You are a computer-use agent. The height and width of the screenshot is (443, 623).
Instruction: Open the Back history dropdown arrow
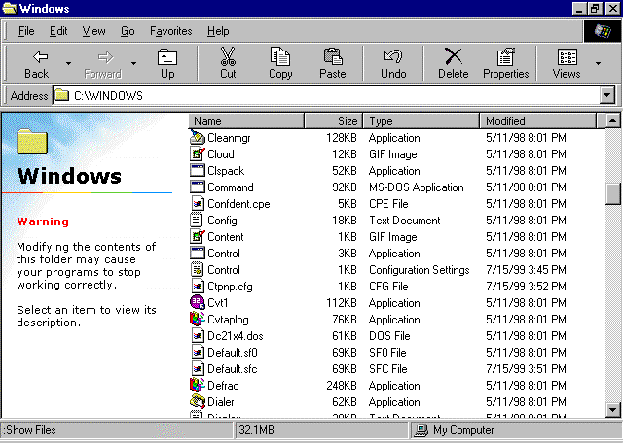tap(68, 63)
